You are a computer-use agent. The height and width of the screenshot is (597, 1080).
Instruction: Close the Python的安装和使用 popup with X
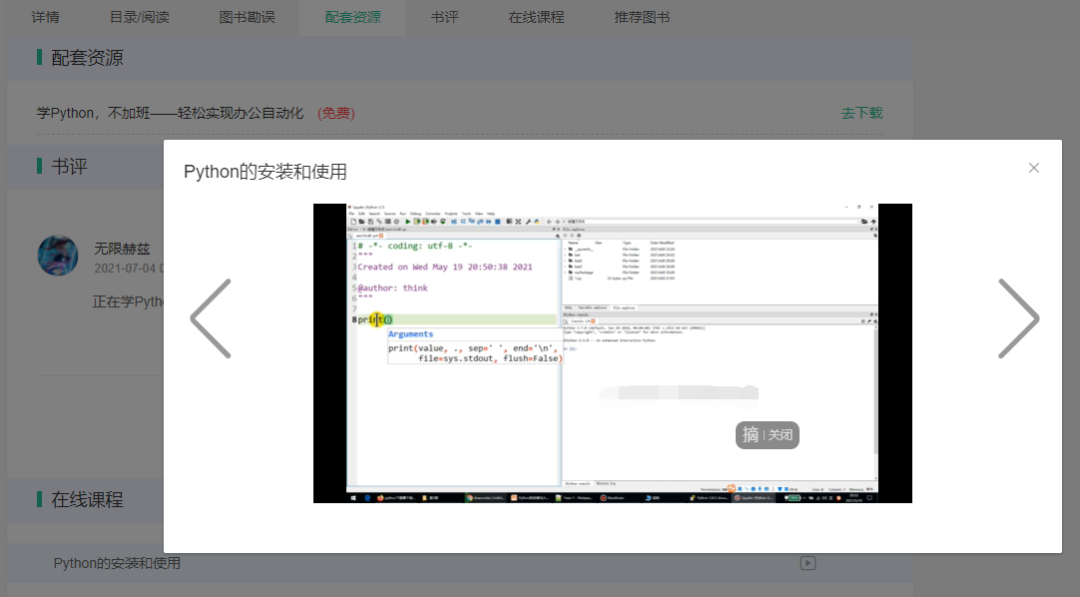pyautogui.click(x=1033, y=168)
